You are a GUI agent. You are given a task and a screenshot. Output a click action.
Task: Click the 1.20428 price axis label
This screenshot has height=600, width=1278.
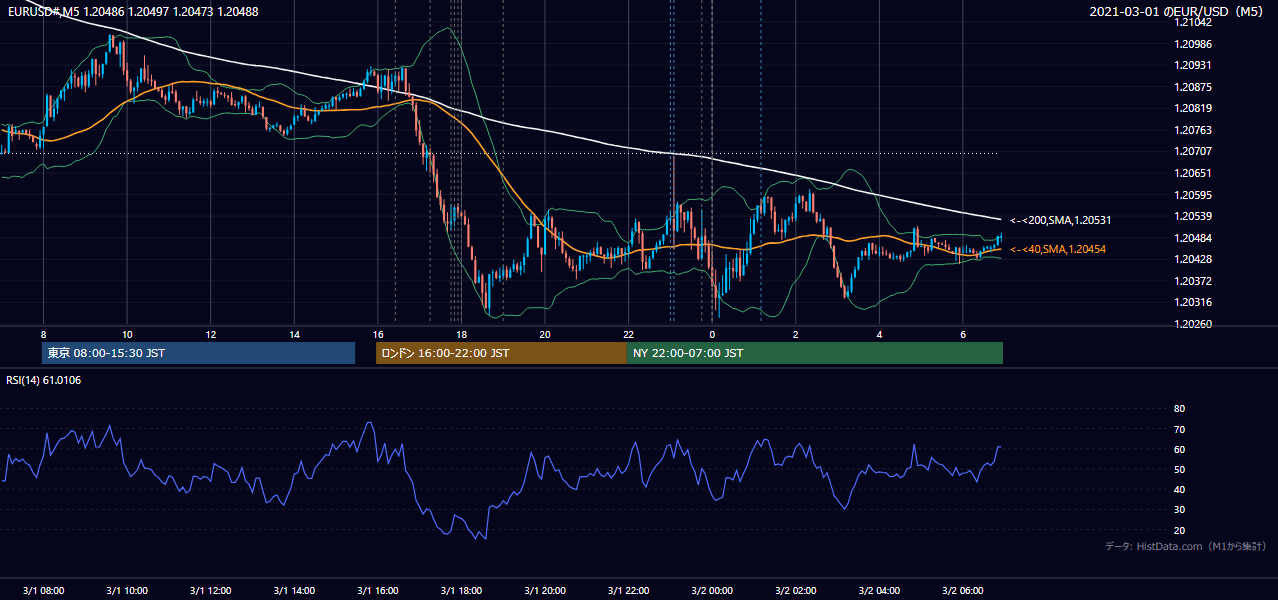click(x=1194, y=259)
